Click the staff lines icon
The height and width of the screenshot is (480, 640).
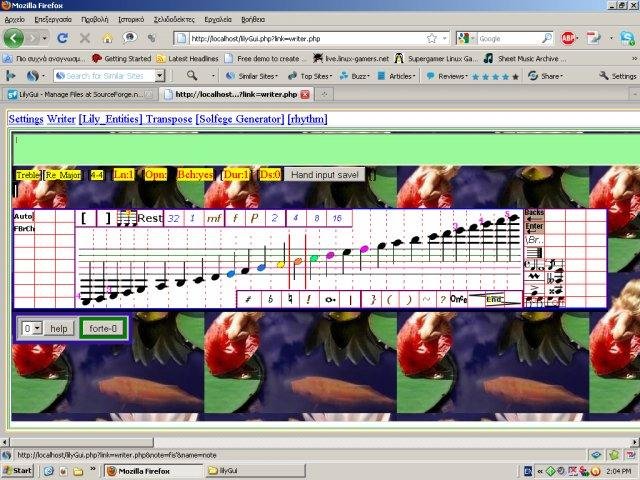point(534,253)
